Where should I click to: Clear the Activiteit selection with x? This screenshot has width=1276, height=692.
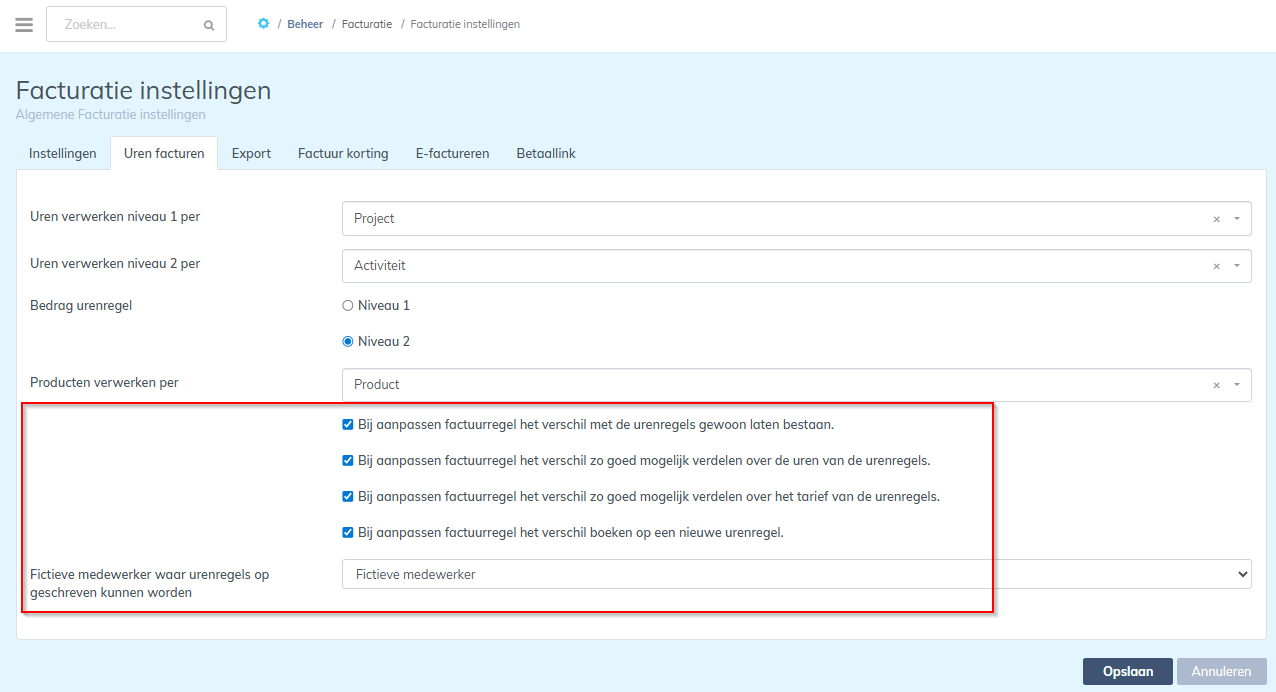click(1216, 266)
